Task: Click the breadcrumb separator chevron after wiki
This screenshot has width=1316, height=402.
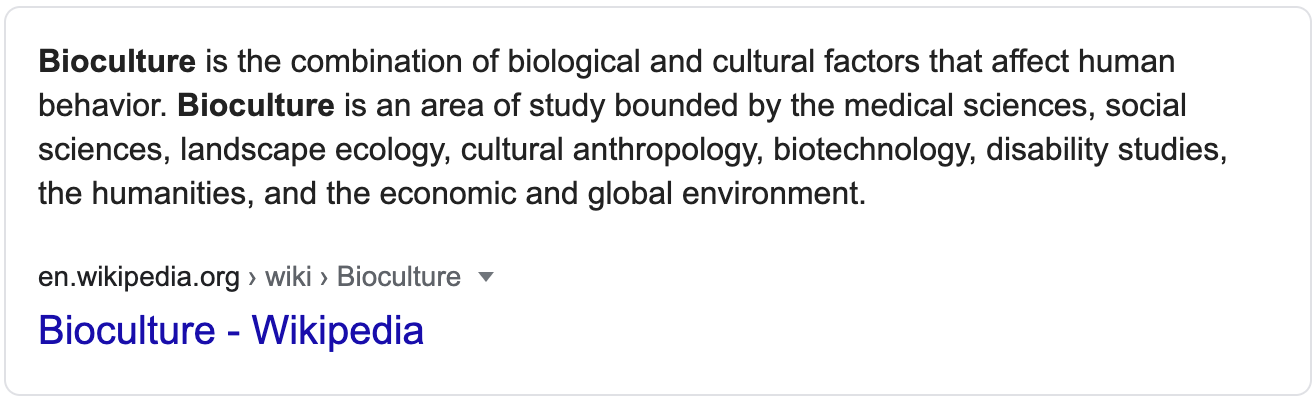Action: click(x=325, y=277)
